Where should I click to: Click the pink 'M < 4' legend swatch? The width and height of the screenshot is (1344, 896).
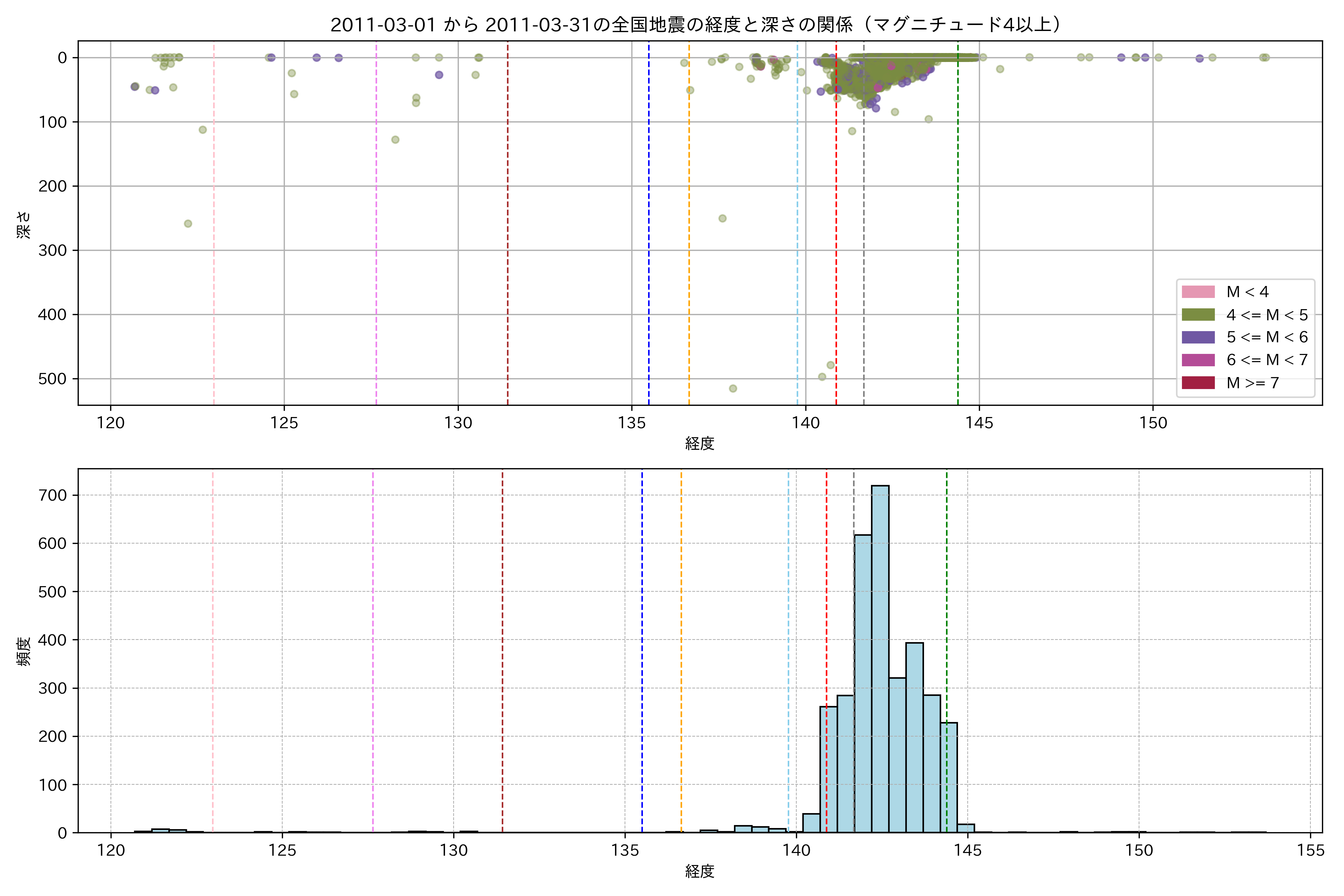[1198, 292]
